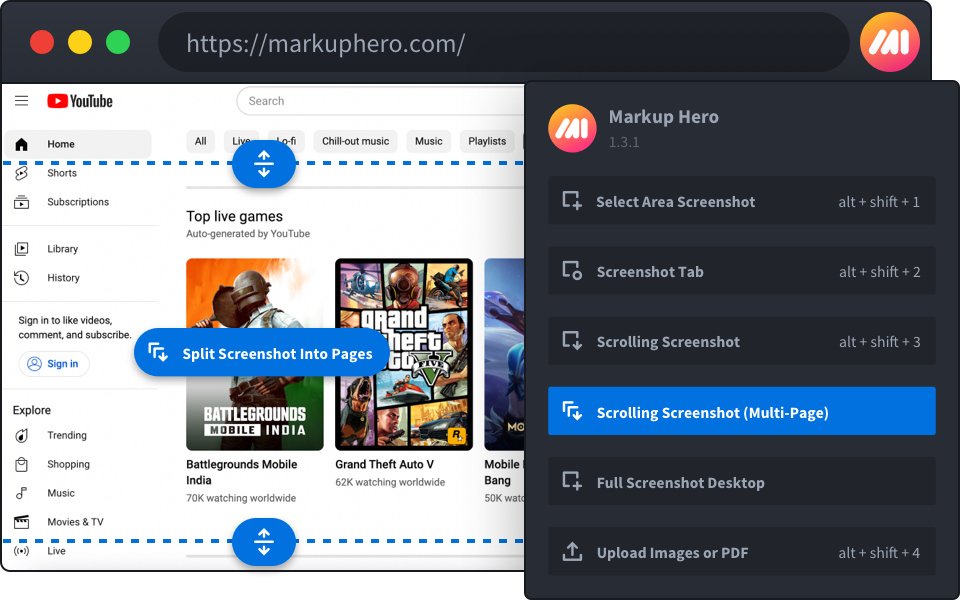Choose Screenshot Tab option

click(741, 271)
